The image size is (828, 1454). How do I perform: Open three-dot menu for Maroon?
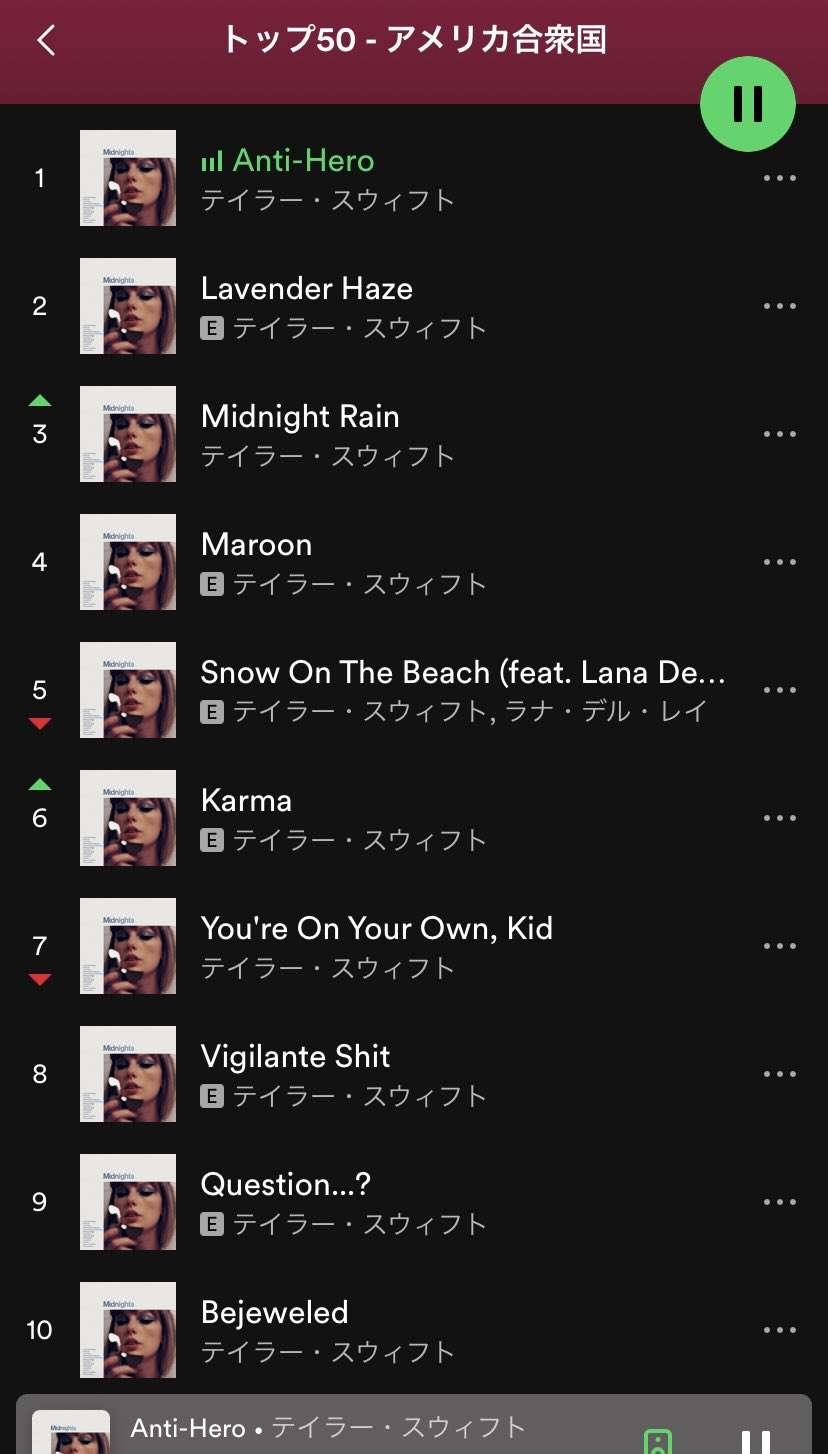coord(779,563)
